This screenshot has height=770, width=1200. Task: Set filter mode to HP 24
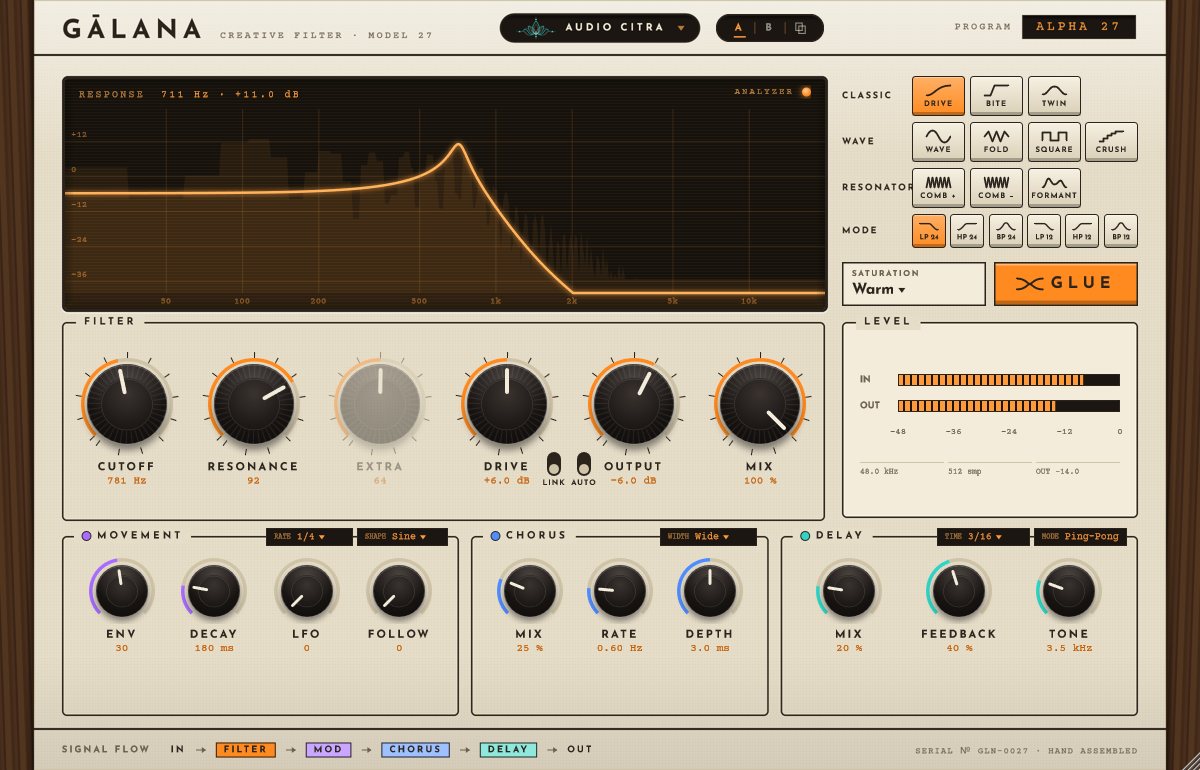click(x=967, y=230)
